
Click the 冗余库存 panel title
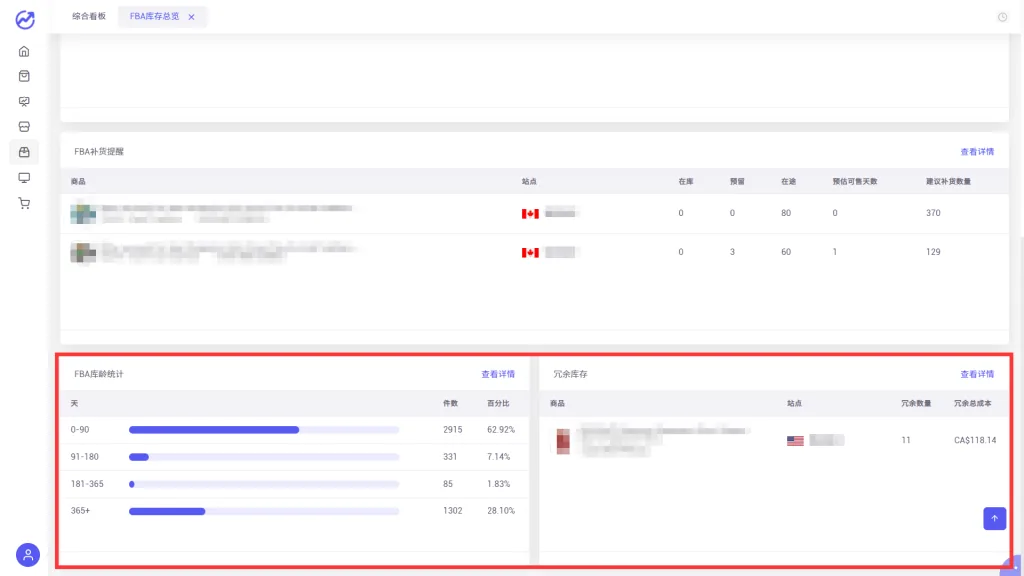coord(570,374)
